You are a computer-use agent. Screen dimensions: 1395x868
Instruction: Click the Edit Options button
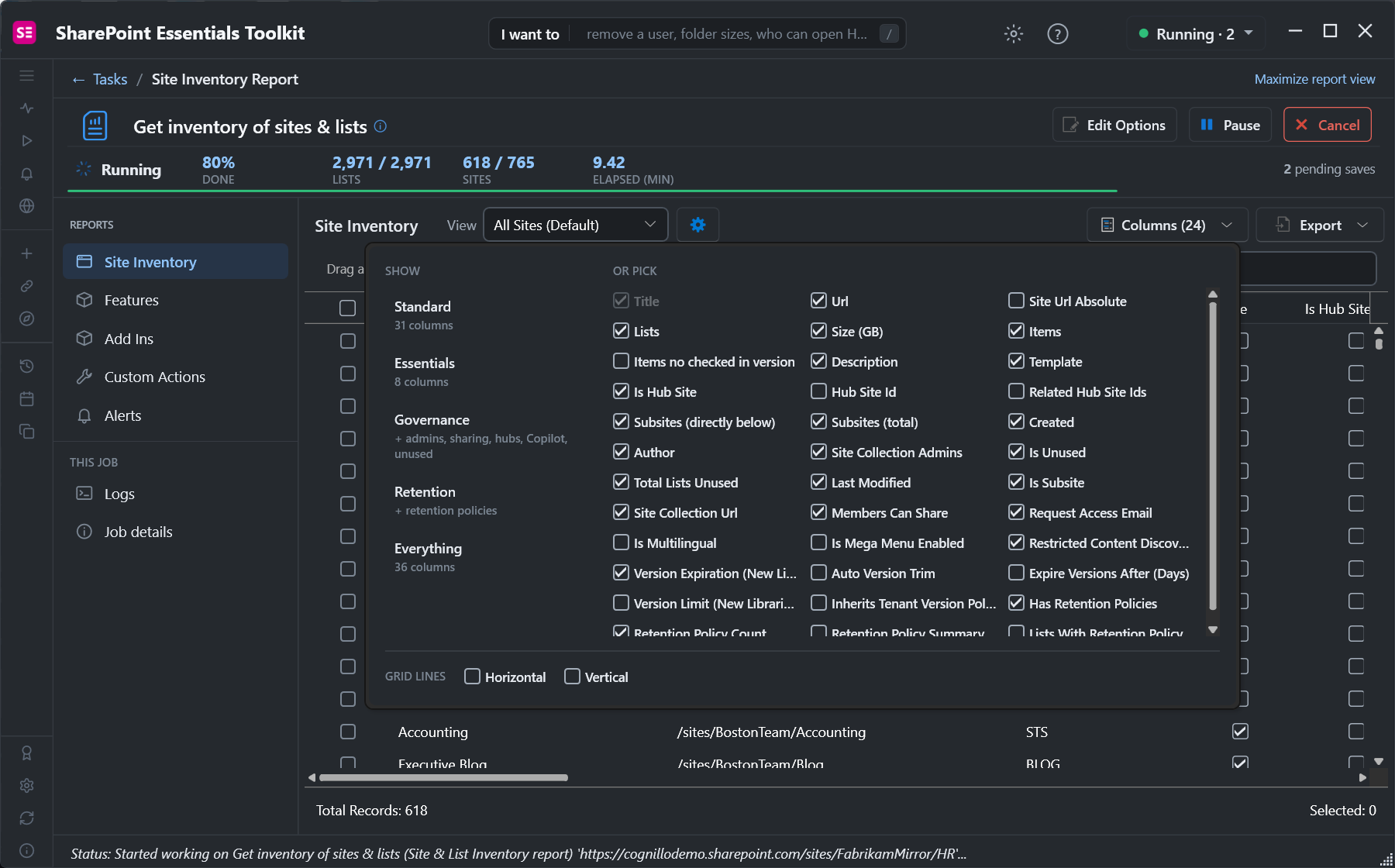pos(1114,125)
